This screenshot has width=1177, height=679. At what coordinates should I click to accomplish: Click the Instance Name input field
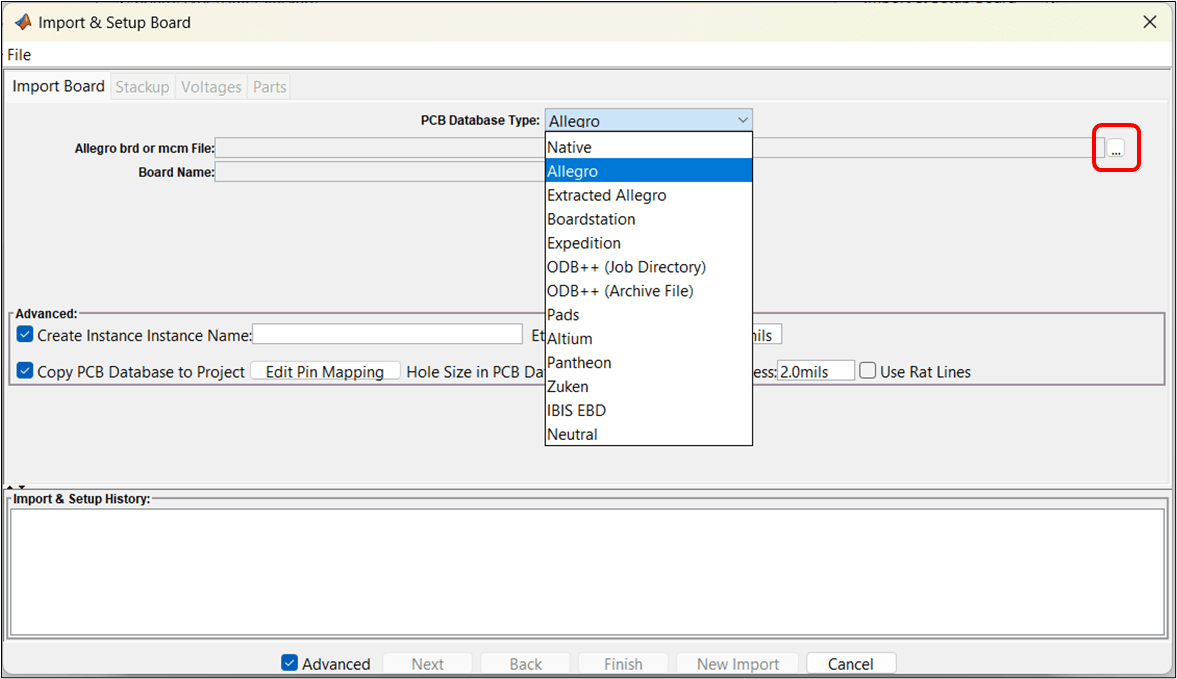coord(387,335)
